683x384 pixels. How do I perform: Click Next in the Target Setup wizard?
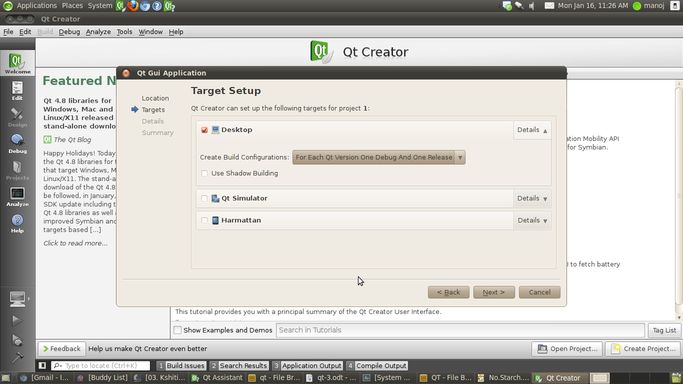pos(494,292)
